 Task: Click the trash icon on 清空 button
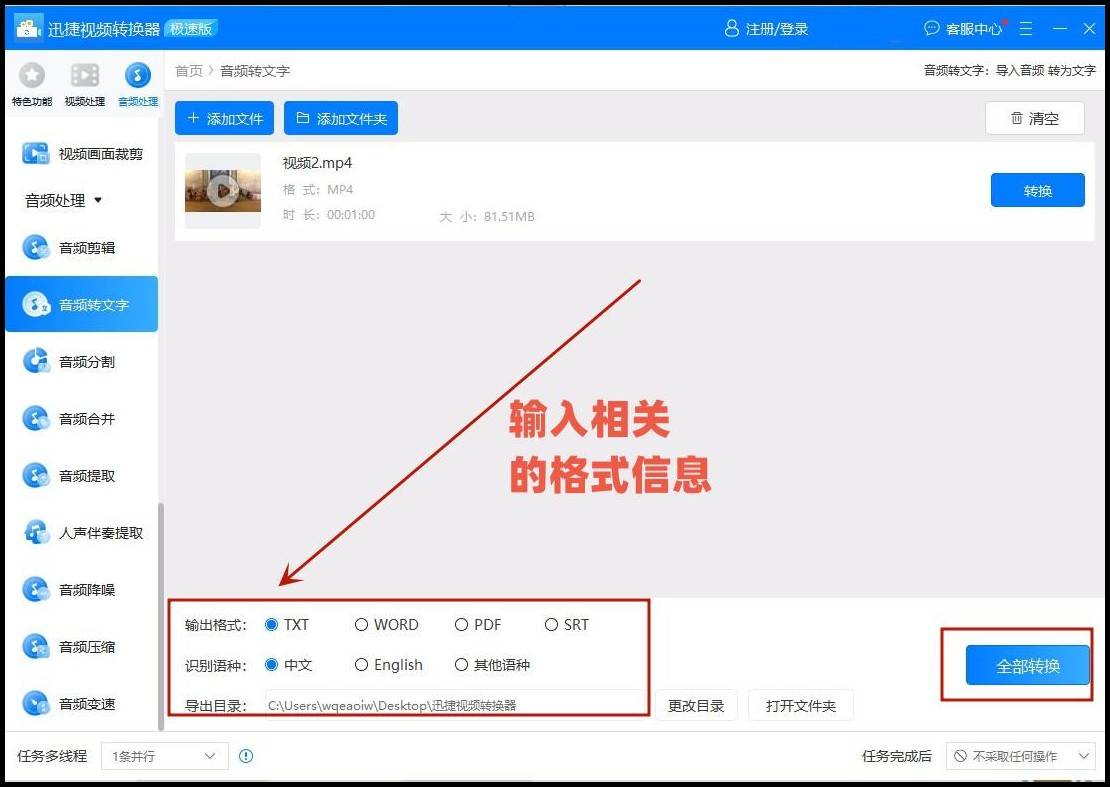tap(1017, 118)
